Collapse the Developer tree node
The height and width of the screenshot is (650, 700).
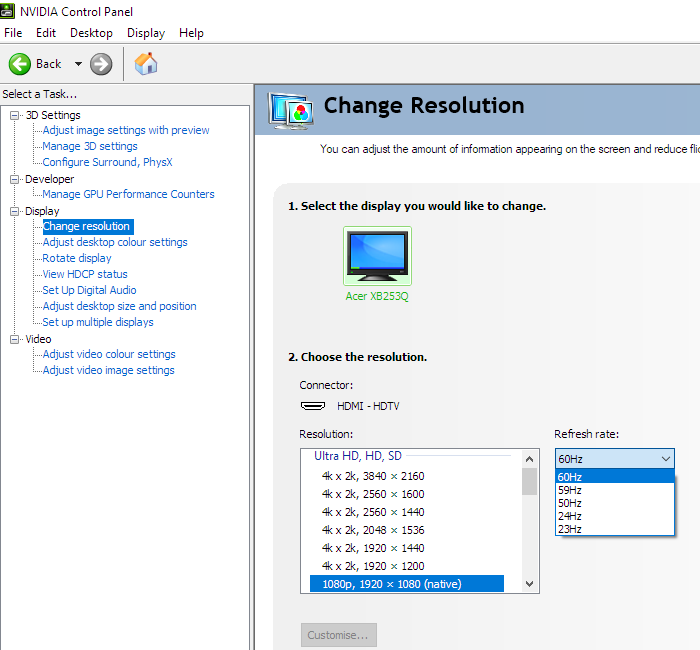(14, 179)
